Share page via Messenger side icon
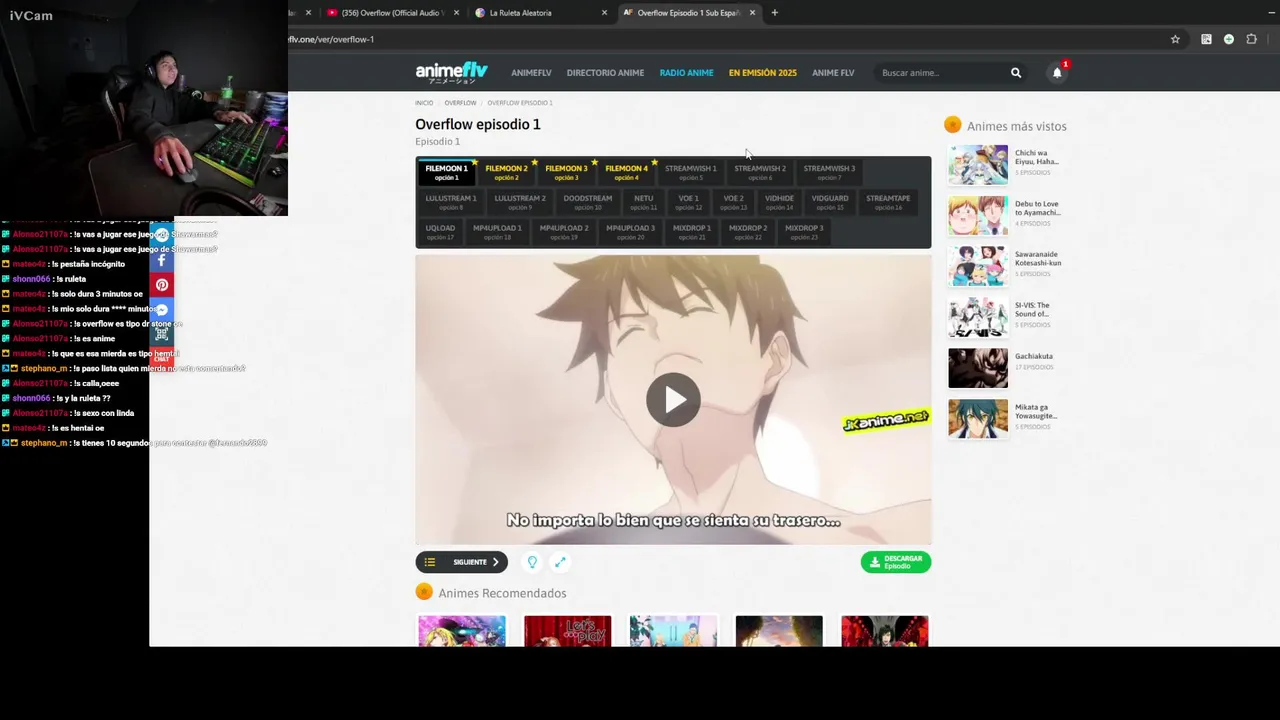This screenshot has height=720, width=1280. coord(161,310)
